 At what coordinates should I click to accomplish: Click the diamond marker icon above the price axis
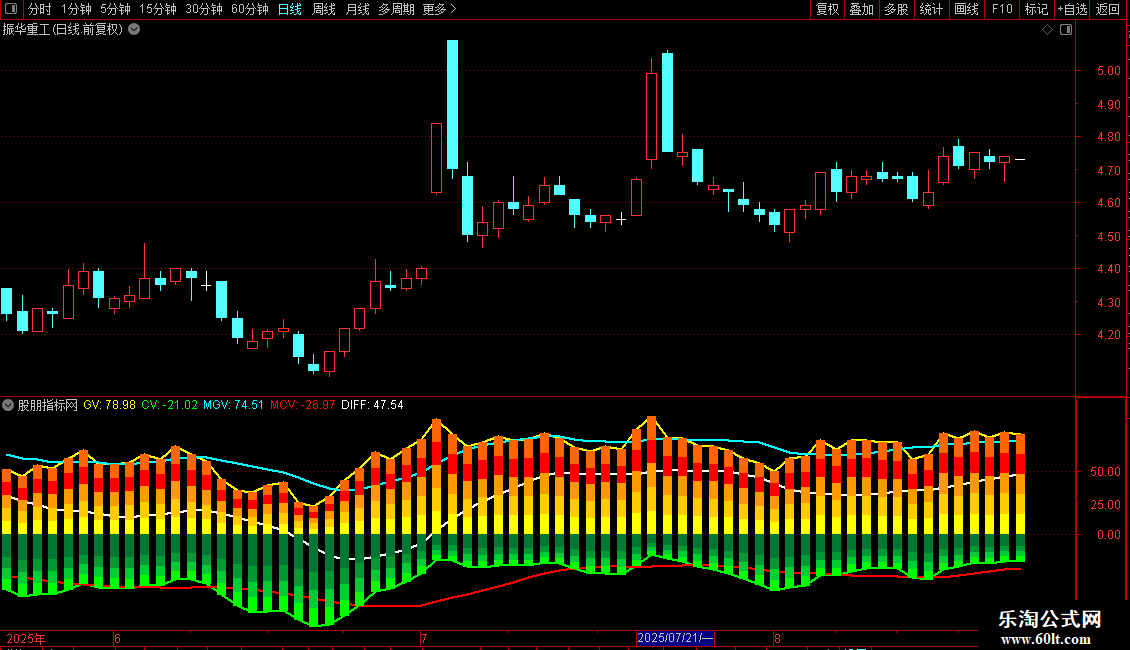(x=1048, y=30)
